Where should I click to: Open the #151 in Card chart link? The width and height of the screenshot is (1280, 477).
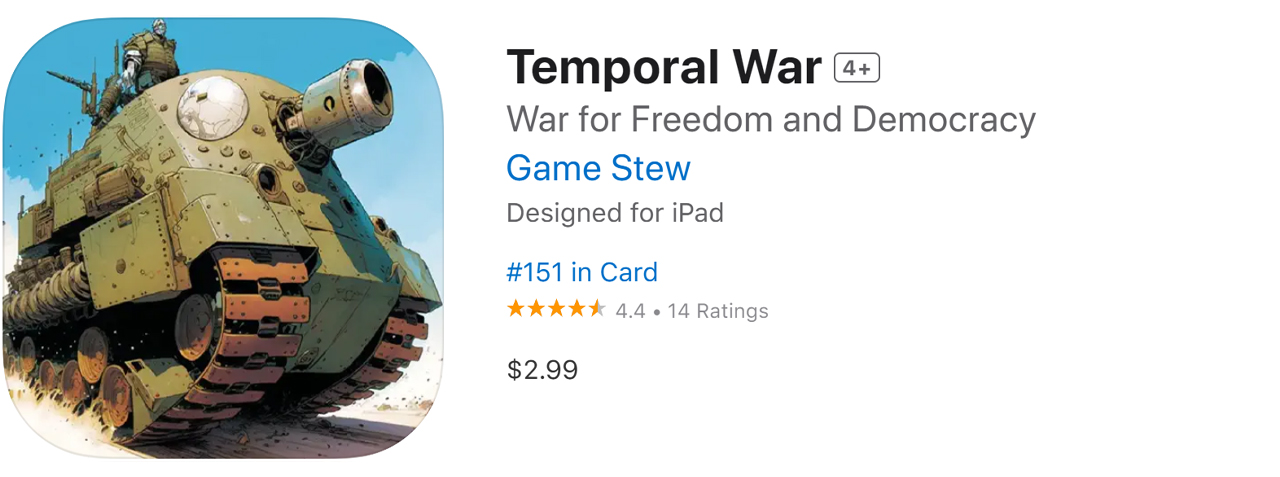click(x=582, y=272)
